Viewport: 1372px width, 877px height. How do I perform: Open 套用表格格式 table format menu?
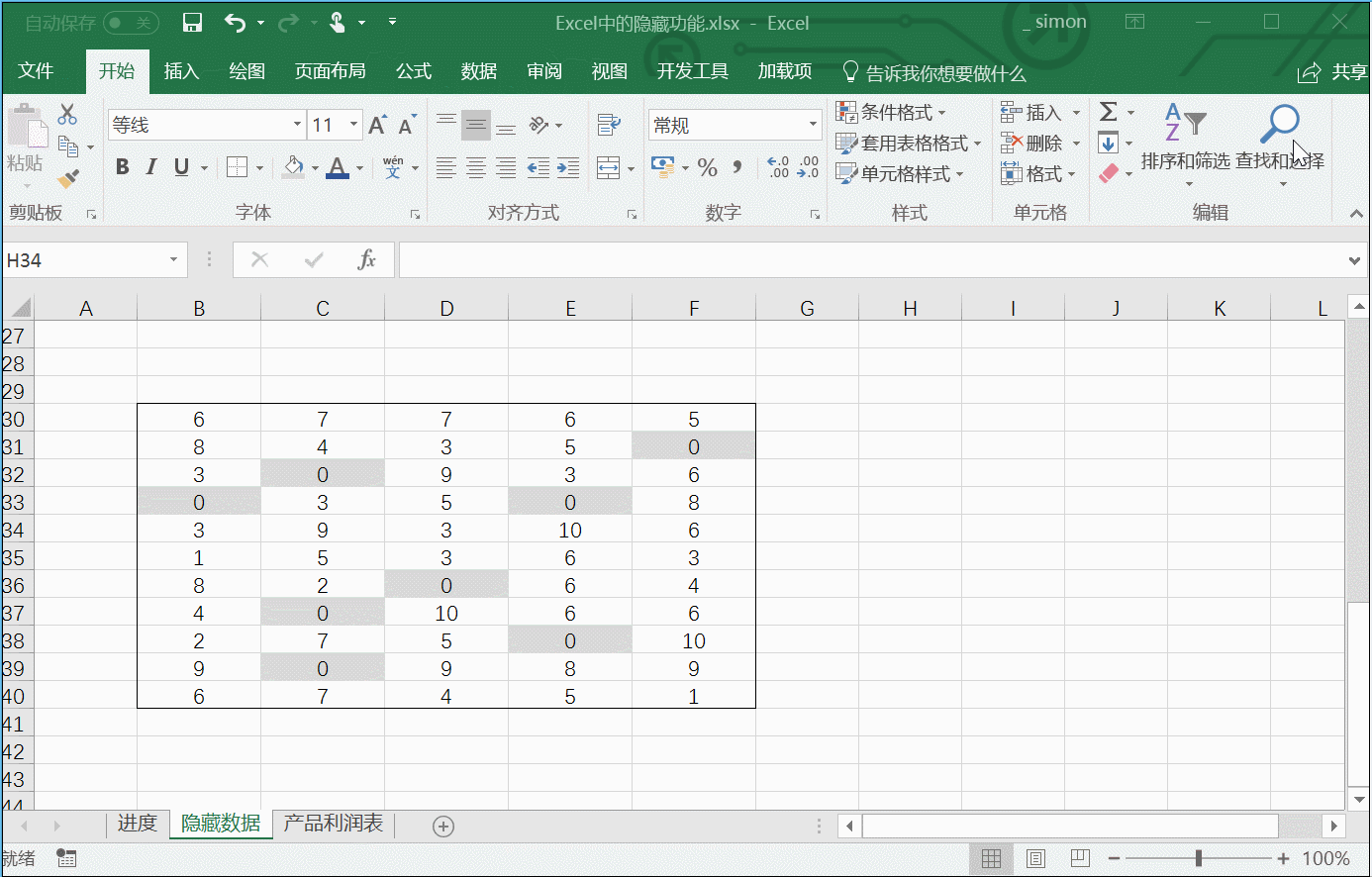coord(909,143)
